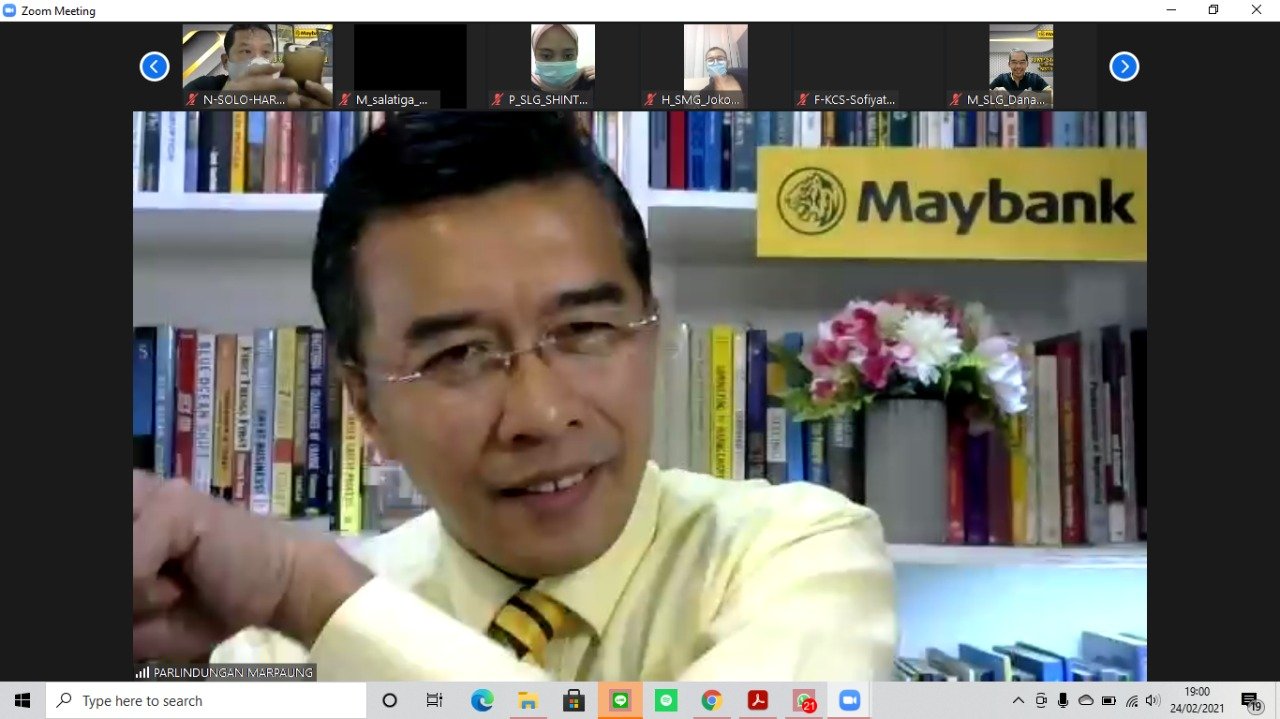Image resolution: width=1280 pixels, height=719 pixels.
Task: Select M_SLG_Dana participant video thumbnail
Action: [x=1021, y=66]
